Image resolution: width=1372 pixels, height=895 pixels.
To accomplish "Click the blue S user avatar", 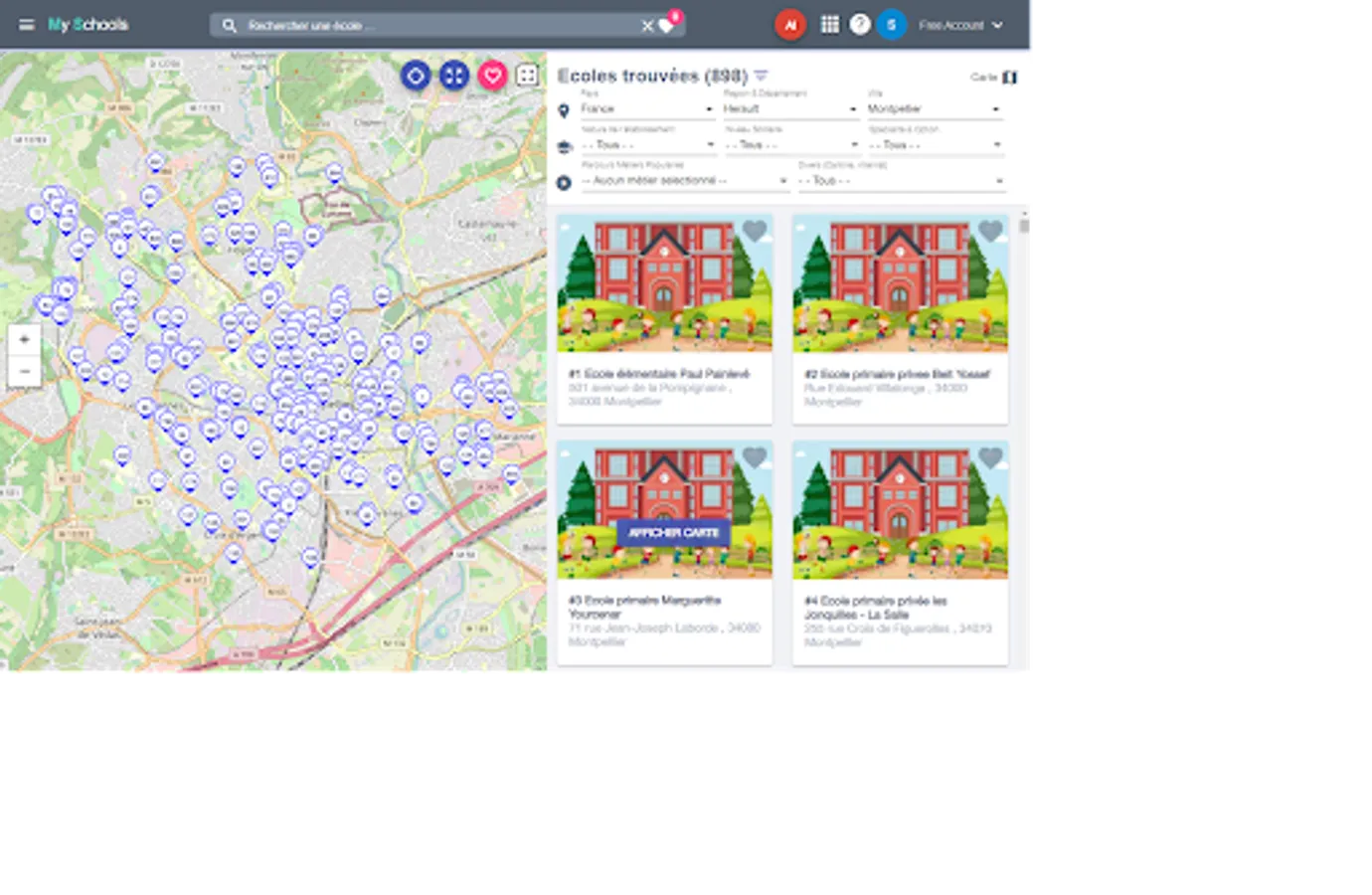I will pyautogui.click(x=892, y=25).
